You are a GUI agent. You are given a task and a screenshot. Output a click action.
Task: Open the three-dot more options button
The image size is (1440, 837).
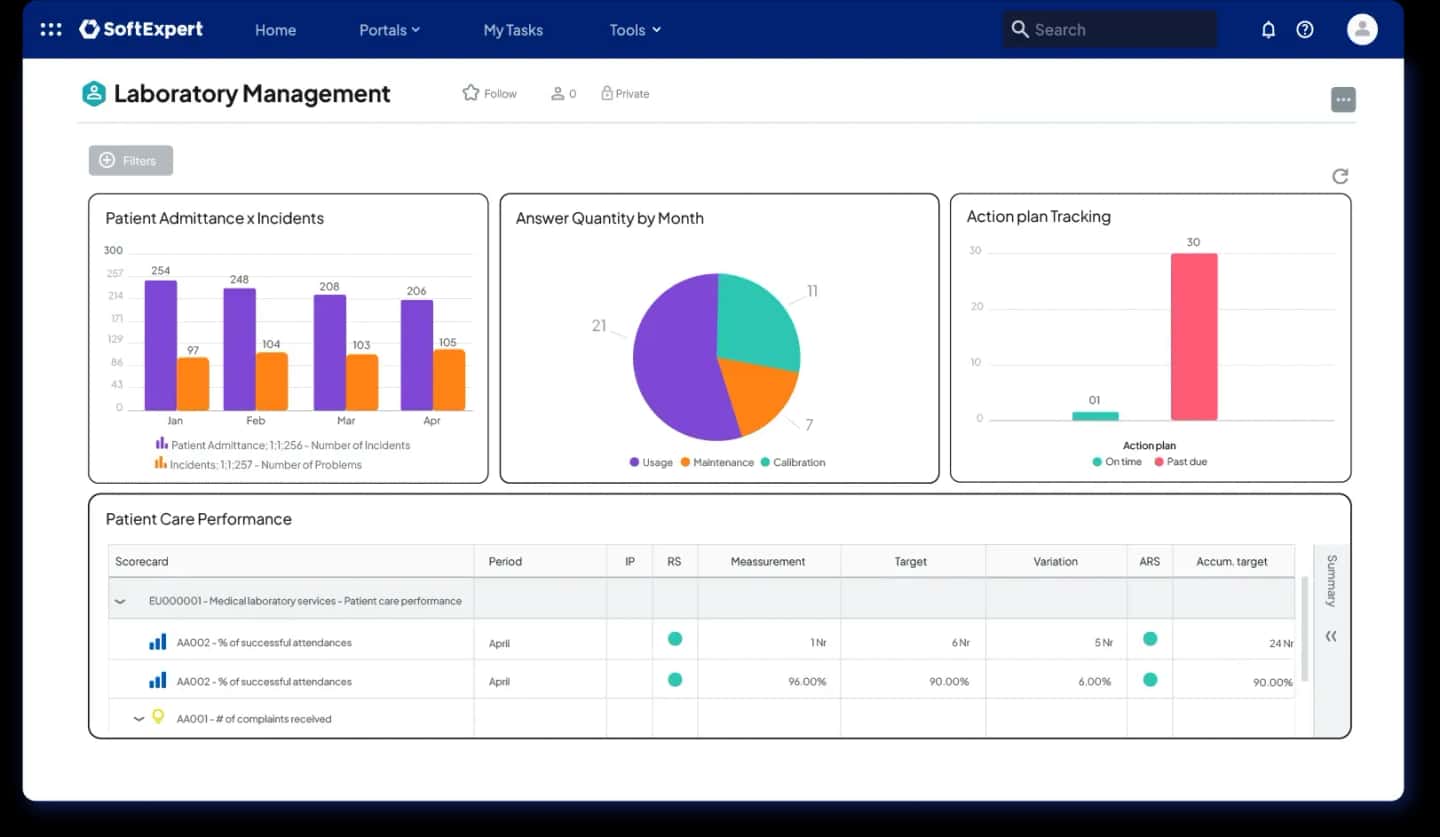tap(1343, 100)
